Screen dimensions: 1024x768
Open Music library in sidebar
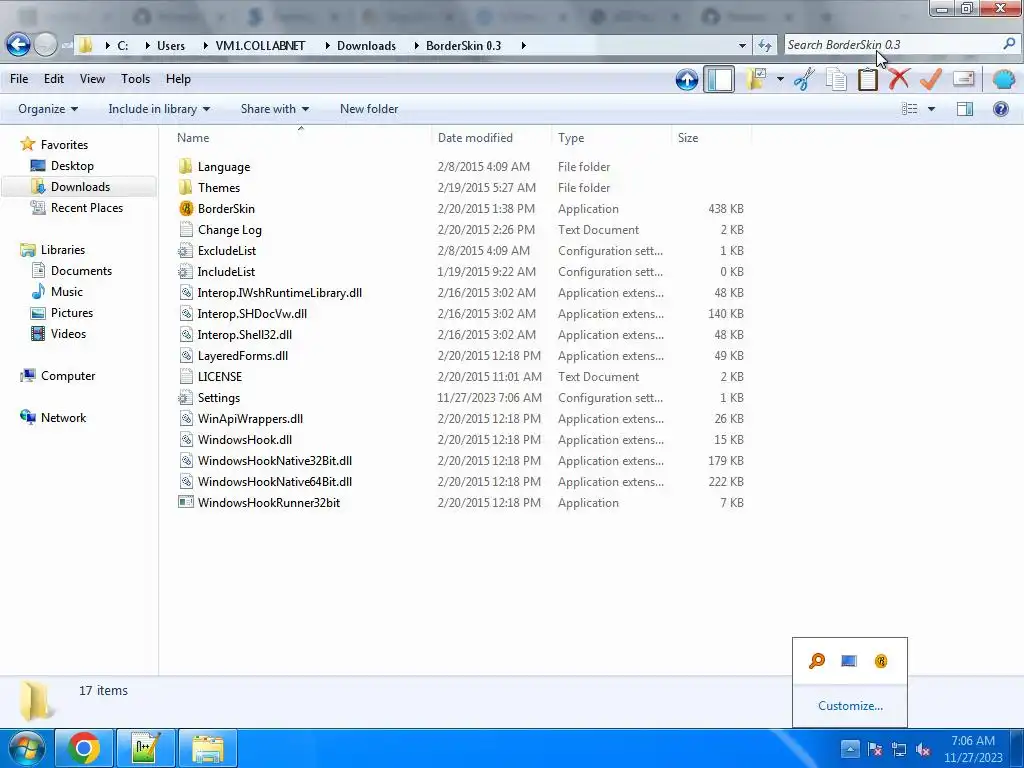67,291
